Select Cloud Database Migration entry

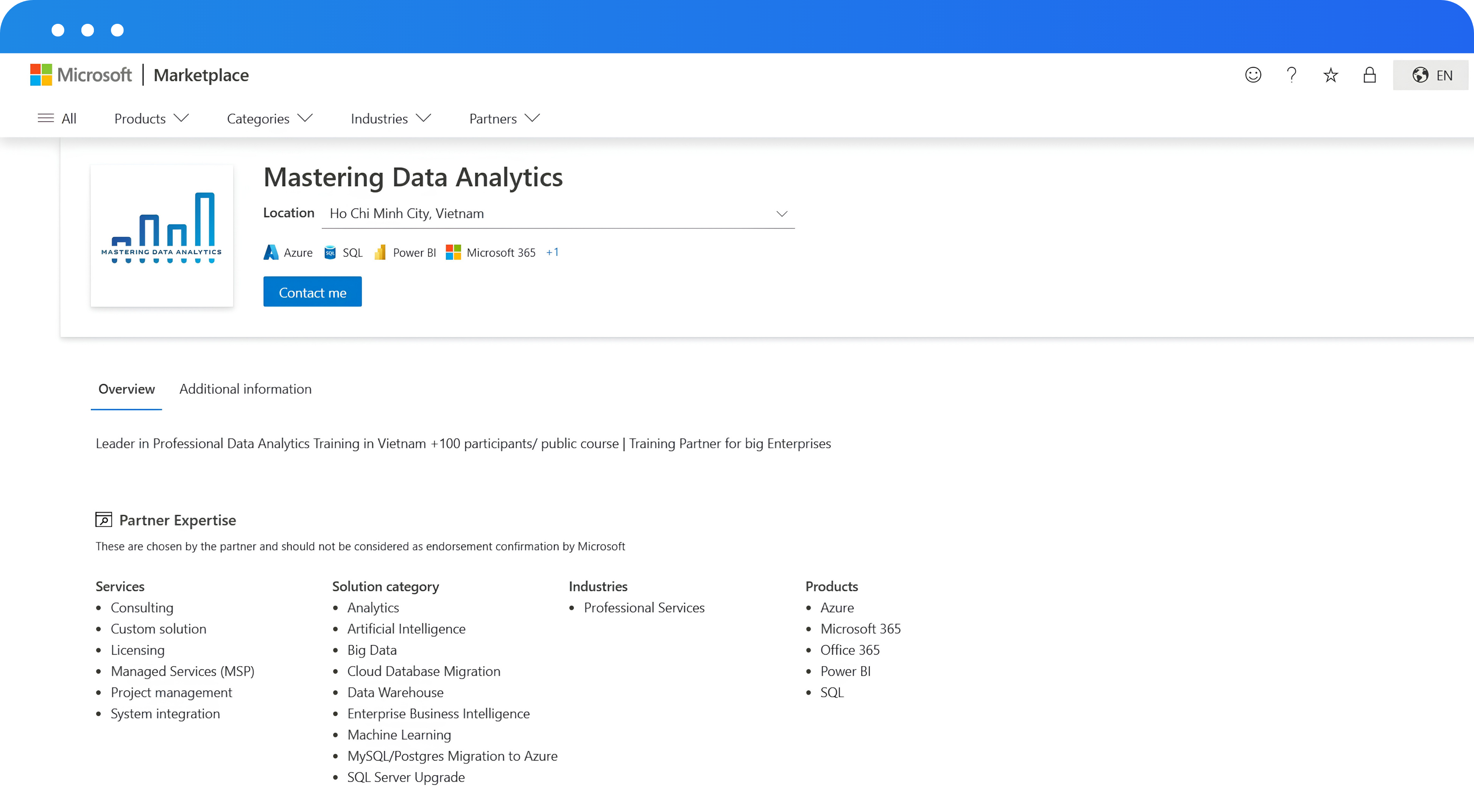(x=424, y=671)
